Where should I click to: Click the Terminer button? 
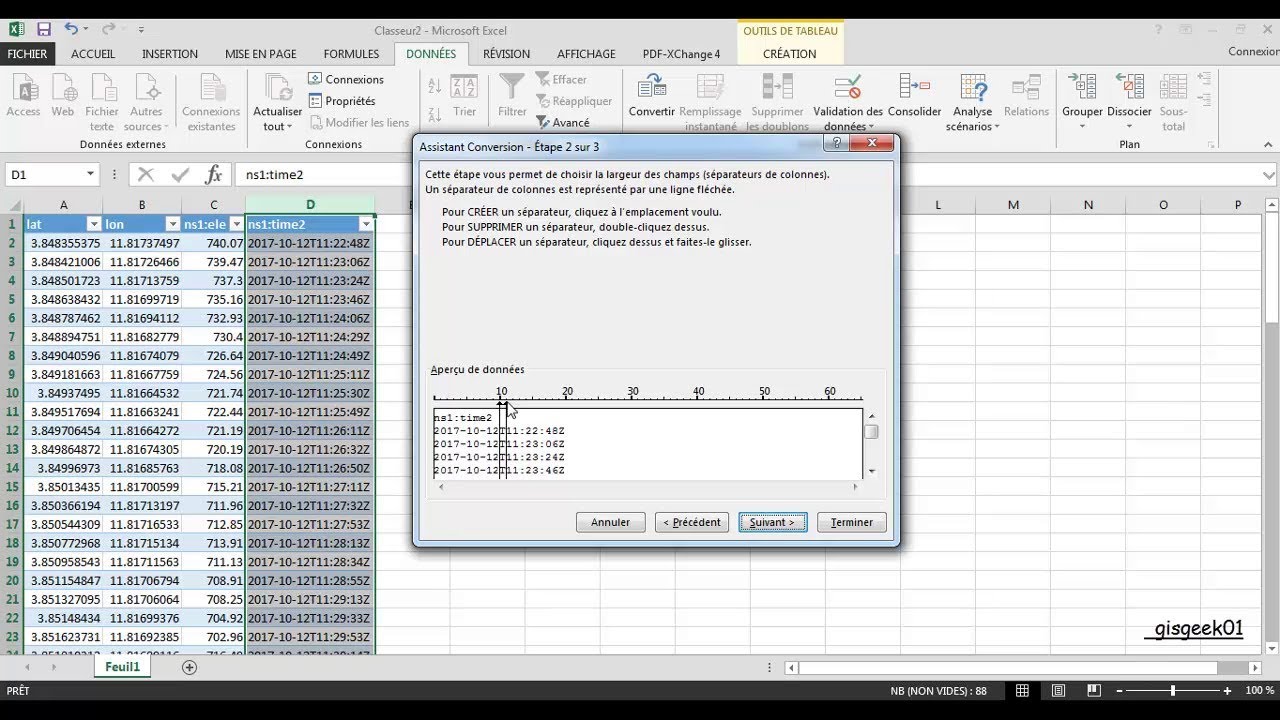(851, 522)
